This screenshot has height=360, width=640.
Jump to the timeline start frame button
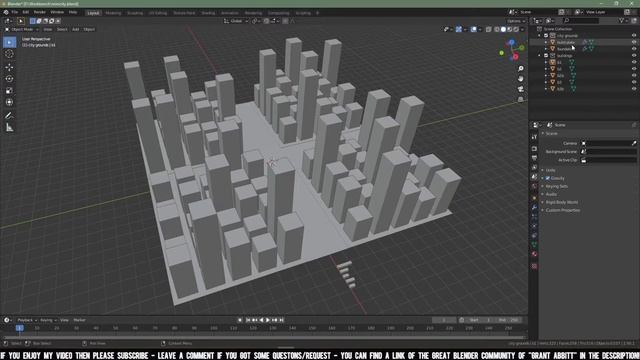(248, 320)
